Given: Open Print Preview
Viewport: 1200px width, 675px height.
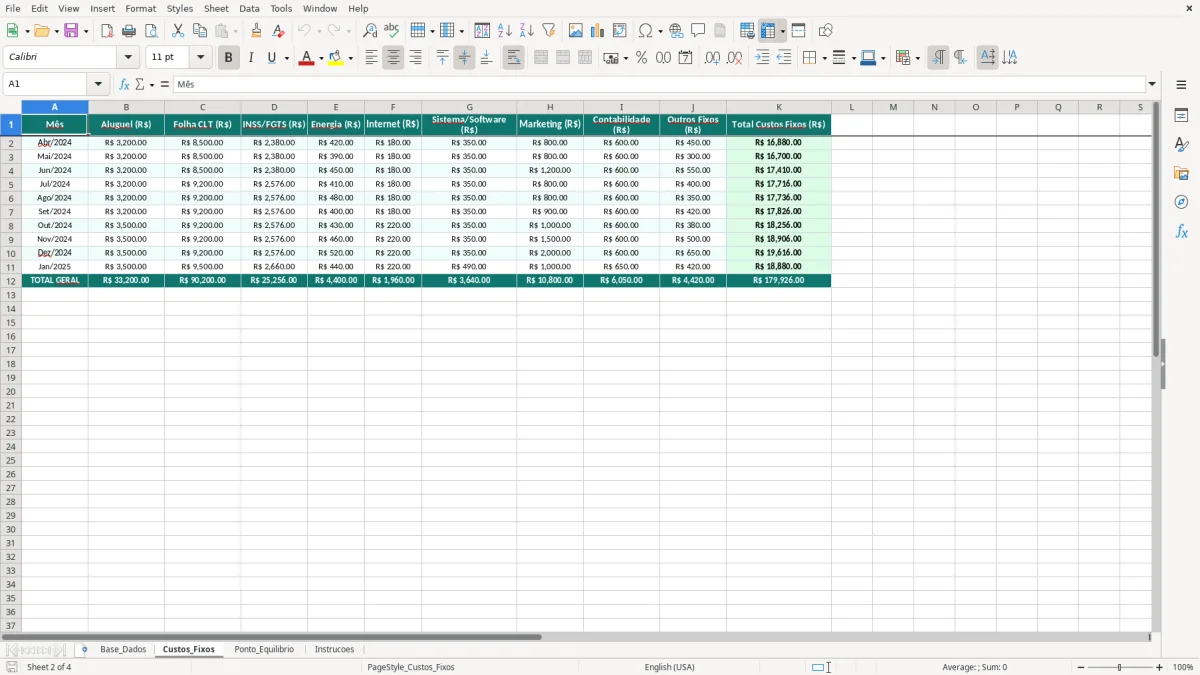Looking at the screenshot, I should tap(151, 31).
